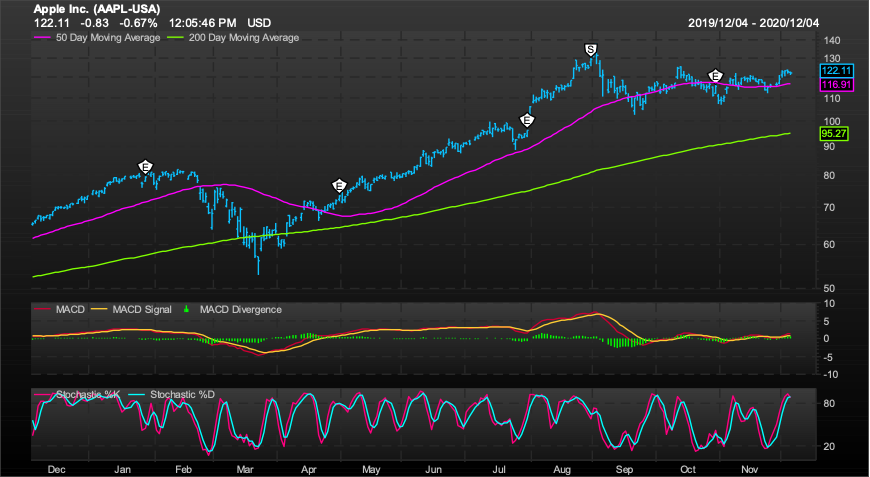Click the Jul label on the time axis
Screen dimensions: 870x477
[x=498, y=470]
